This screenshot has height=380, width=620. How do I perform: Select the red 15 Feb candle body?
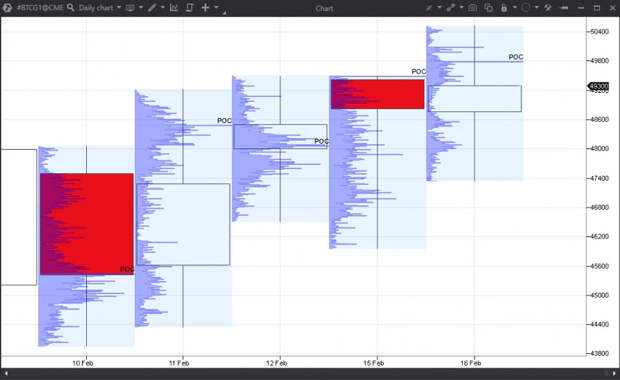click(378, 94)
